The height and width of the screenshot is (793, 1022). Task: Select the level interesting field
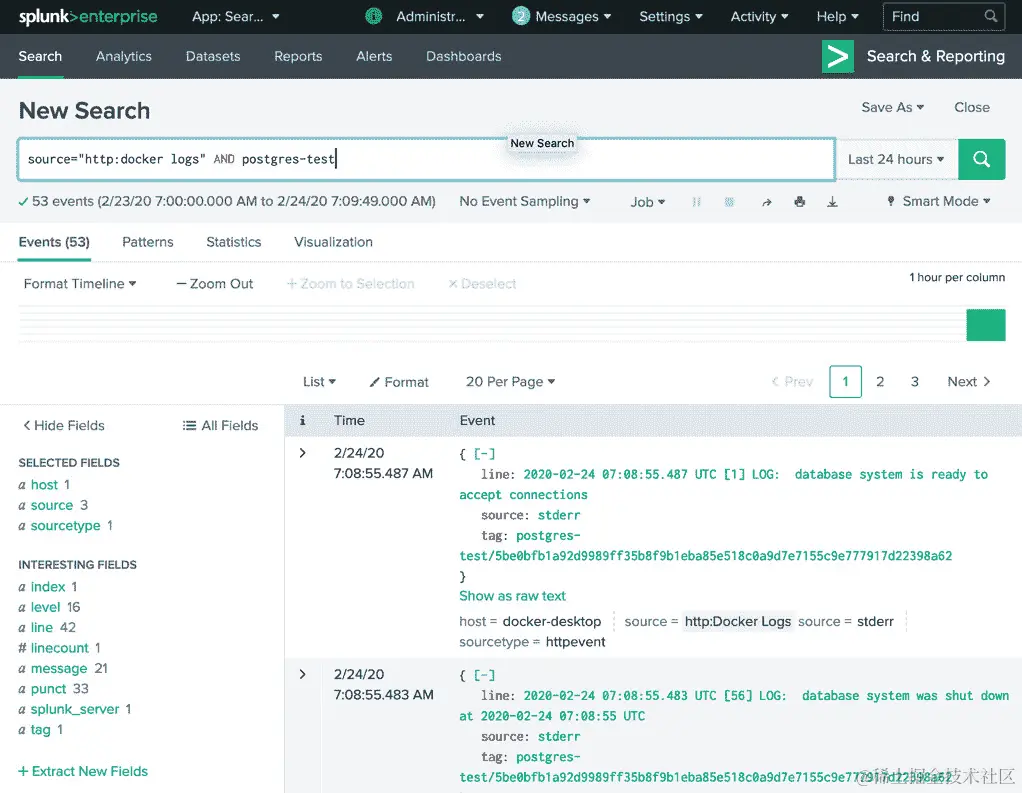click(x=45, y=607)
